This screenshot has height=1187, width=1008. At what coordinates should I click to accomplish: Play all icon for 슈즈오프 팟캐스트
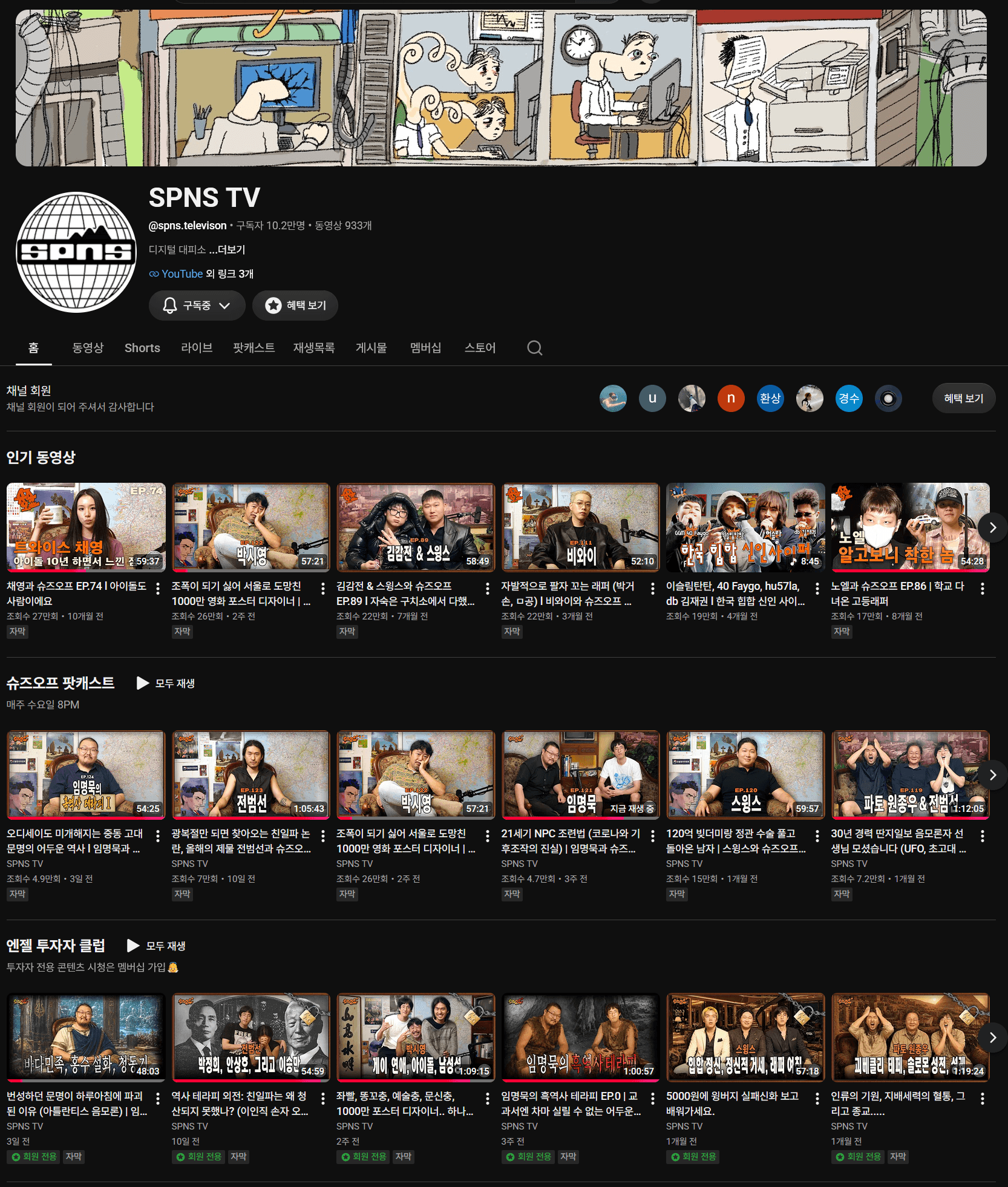pos(143,683)
